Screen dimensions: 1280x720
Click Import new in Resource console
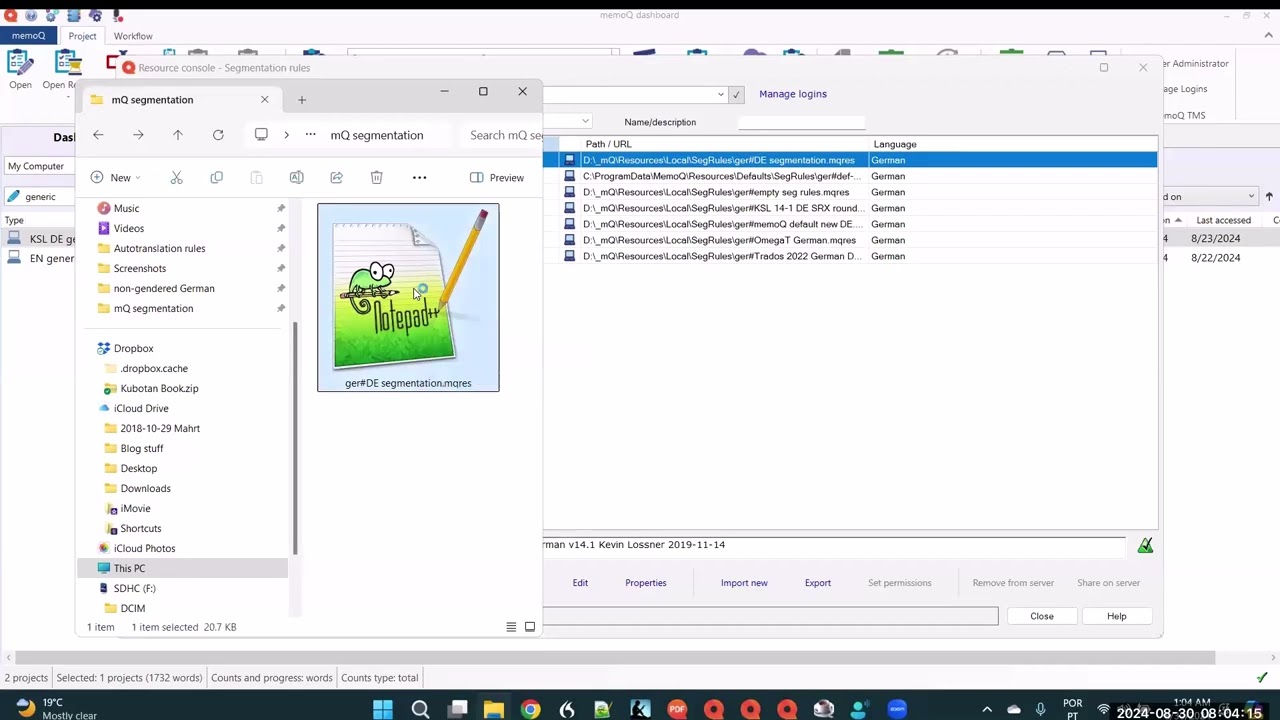(x=744, y=583)
